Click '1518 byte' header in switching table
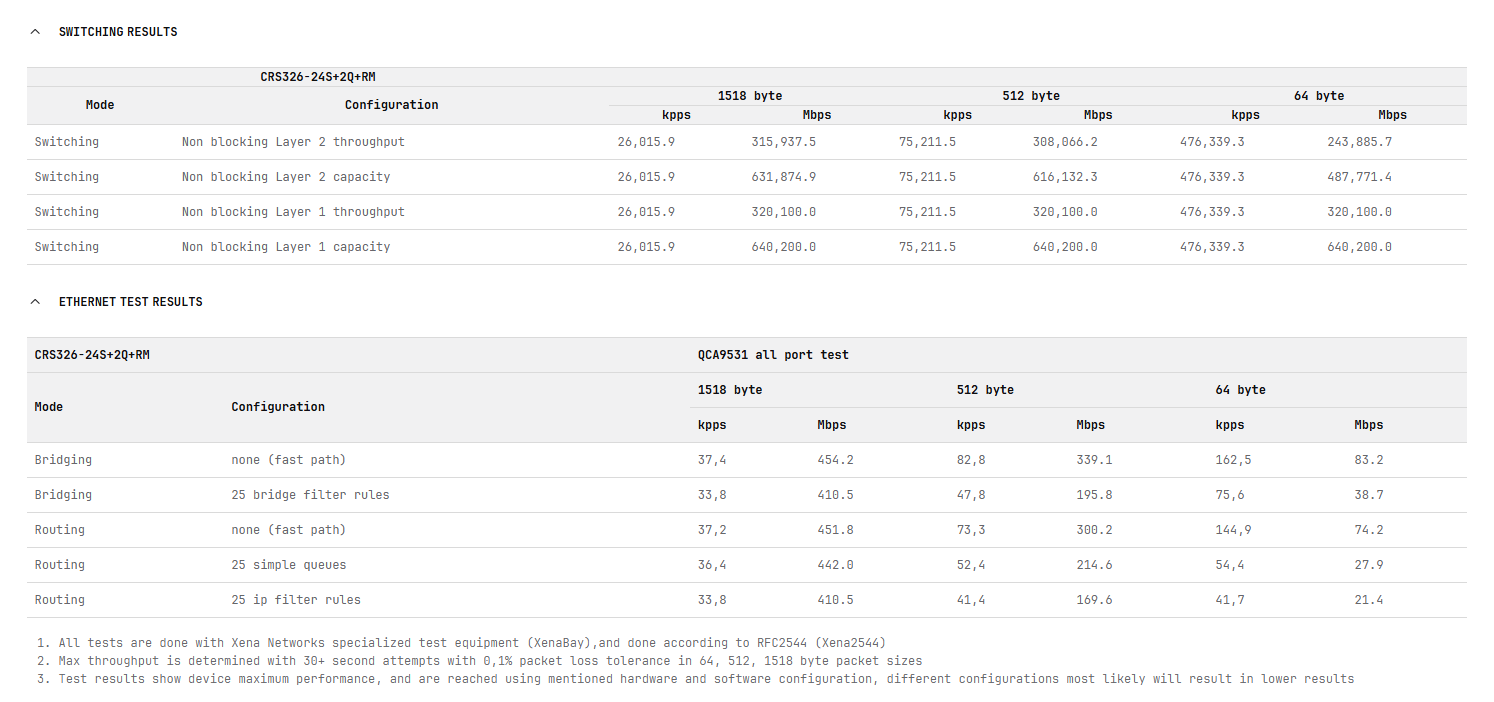1494x702 pixels. (x=750, y=96)
